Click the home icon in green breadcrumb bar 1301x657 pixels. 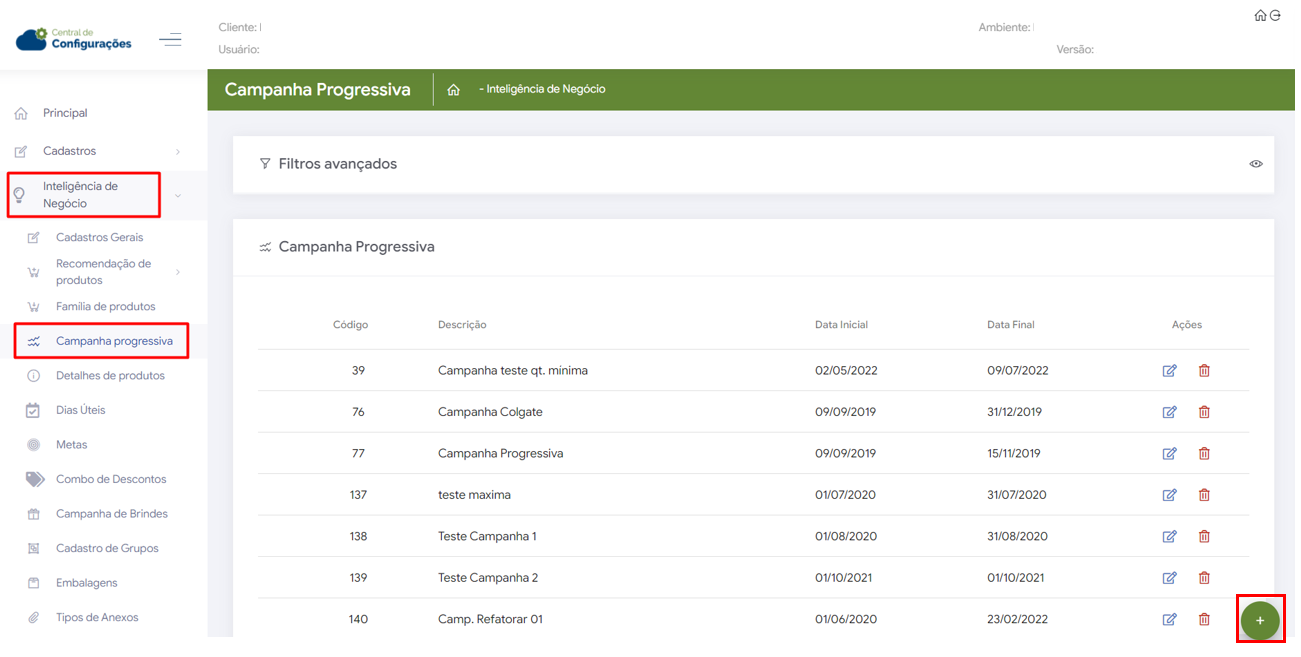pos(453,90)
